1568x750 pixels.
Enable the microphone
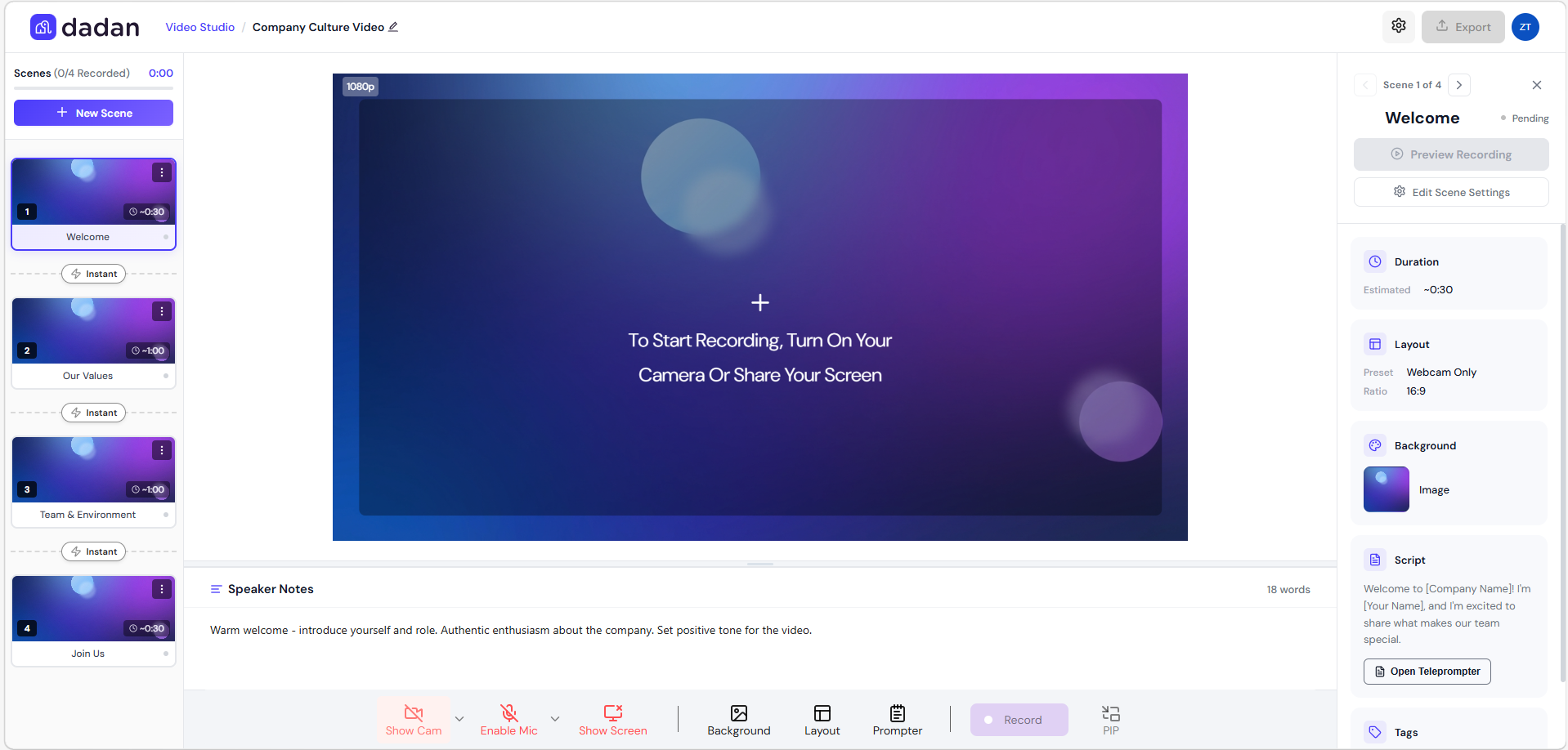click(x=508, y=720)
